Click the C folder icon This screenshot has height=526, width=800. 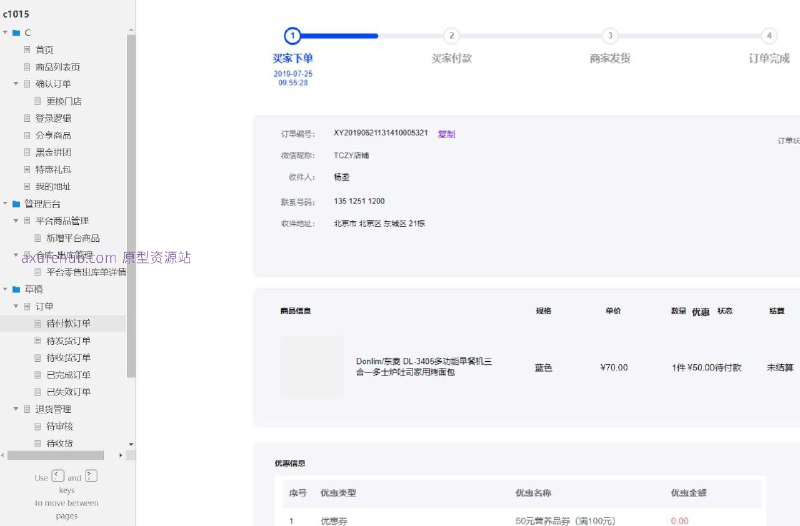(16, 33)
